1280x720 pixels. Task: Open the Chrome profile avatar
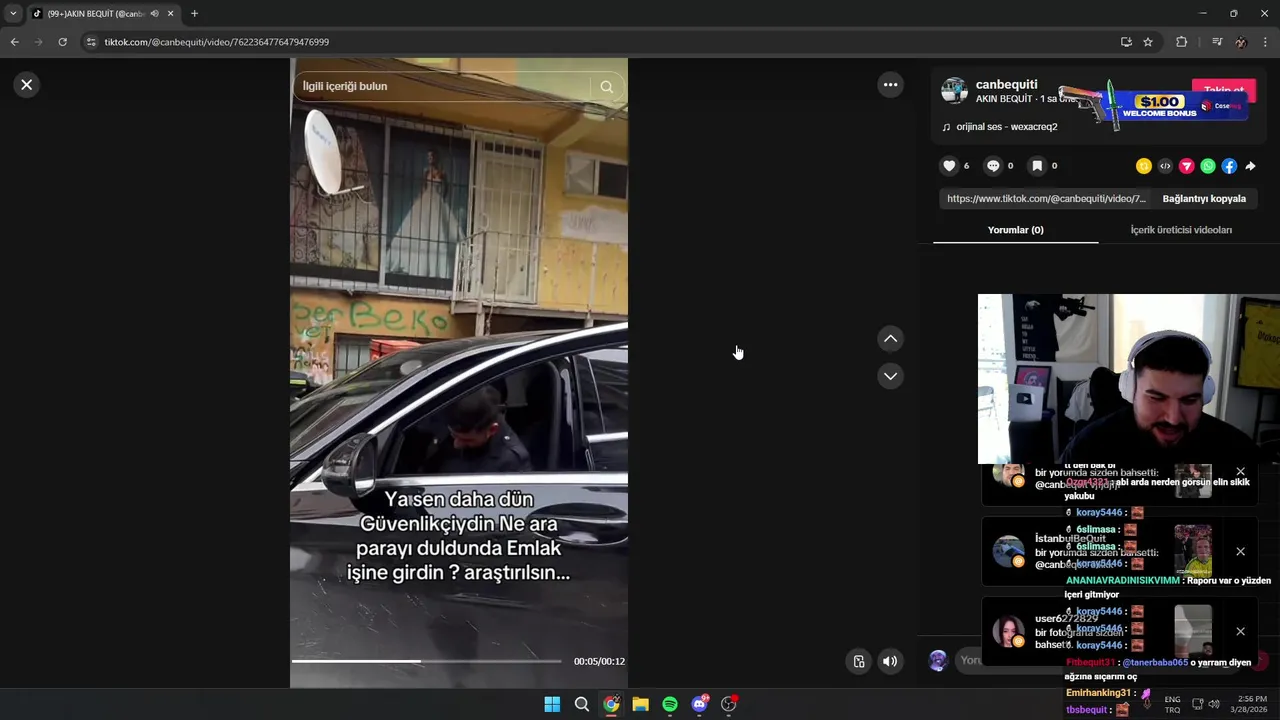(x=1241, y=42)
